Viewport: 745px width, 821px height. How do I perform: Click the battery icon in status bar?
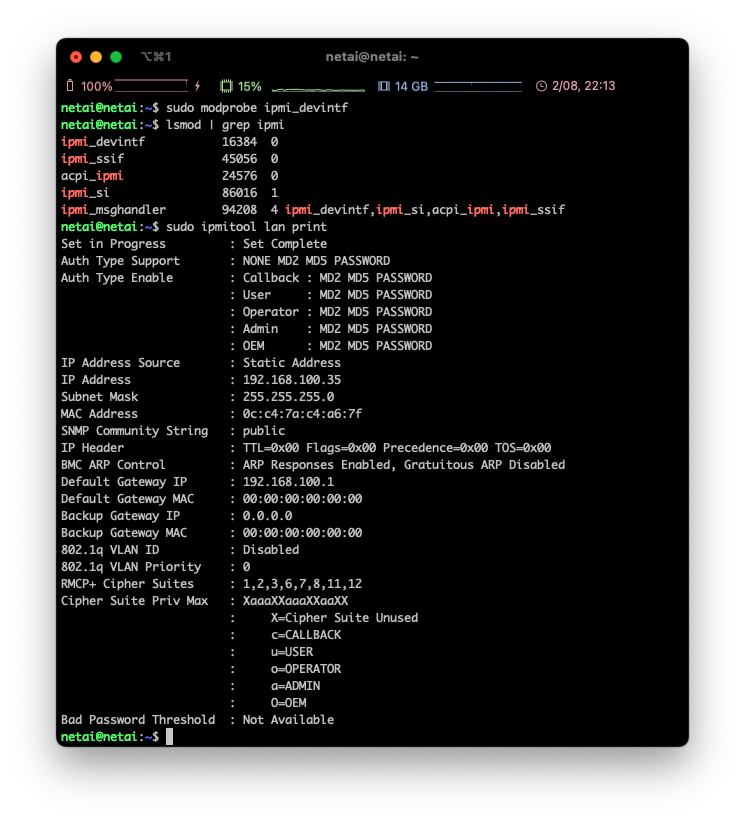point(70,86)
